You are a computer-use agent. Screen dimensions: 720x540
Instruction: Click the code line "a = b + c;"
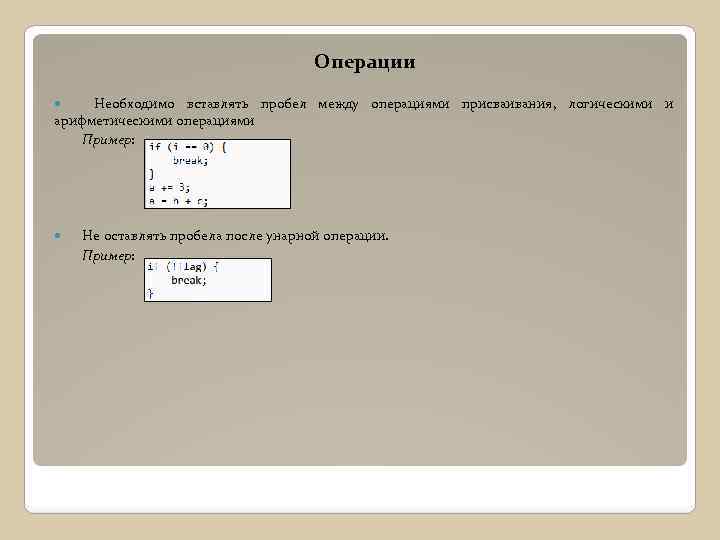point(179,201)
